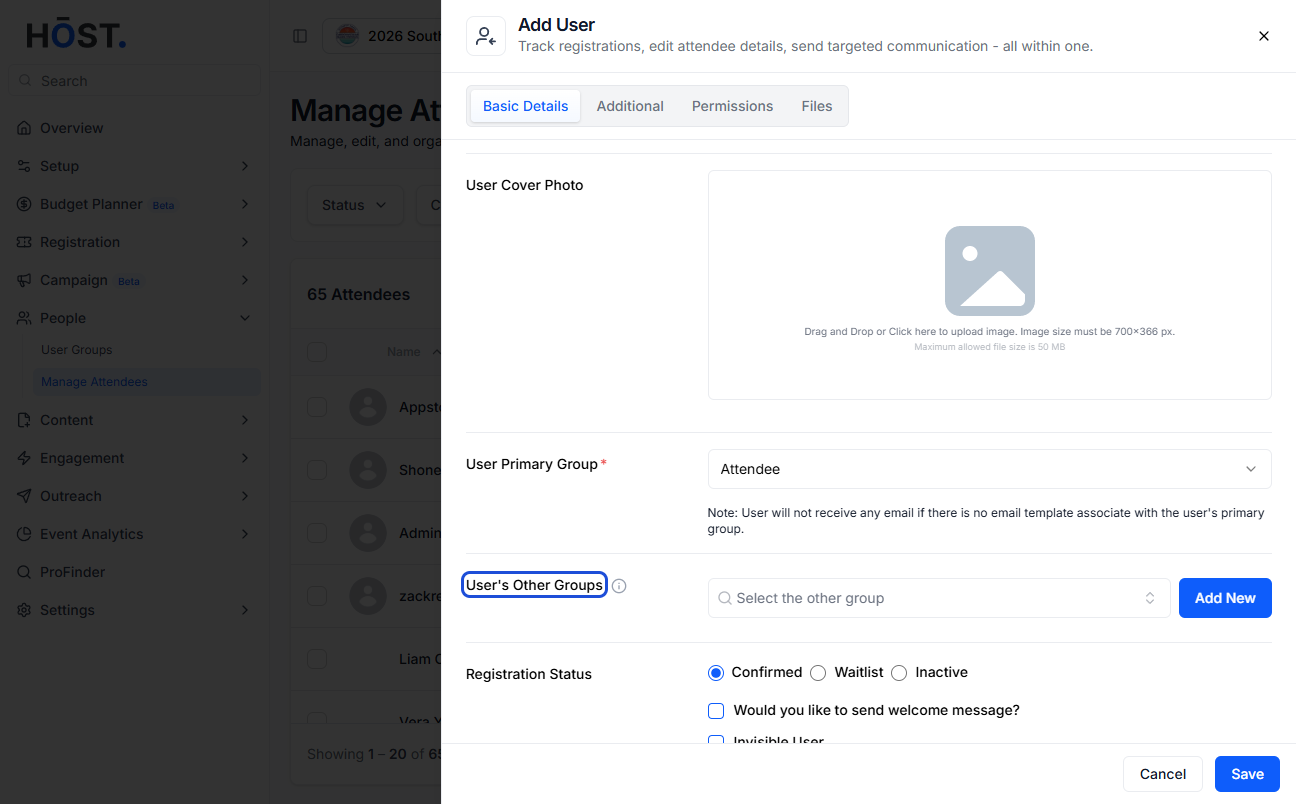Click the Add New button
The image size is (1296, 804).
(x=1225, y=598)
